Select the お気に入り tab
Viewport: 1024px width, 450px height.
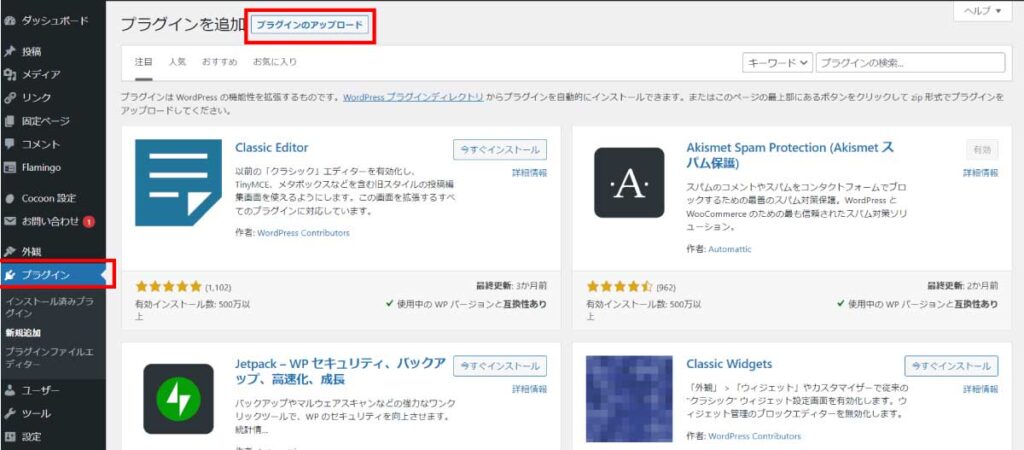pyautogui.click(x=275, y=62)
